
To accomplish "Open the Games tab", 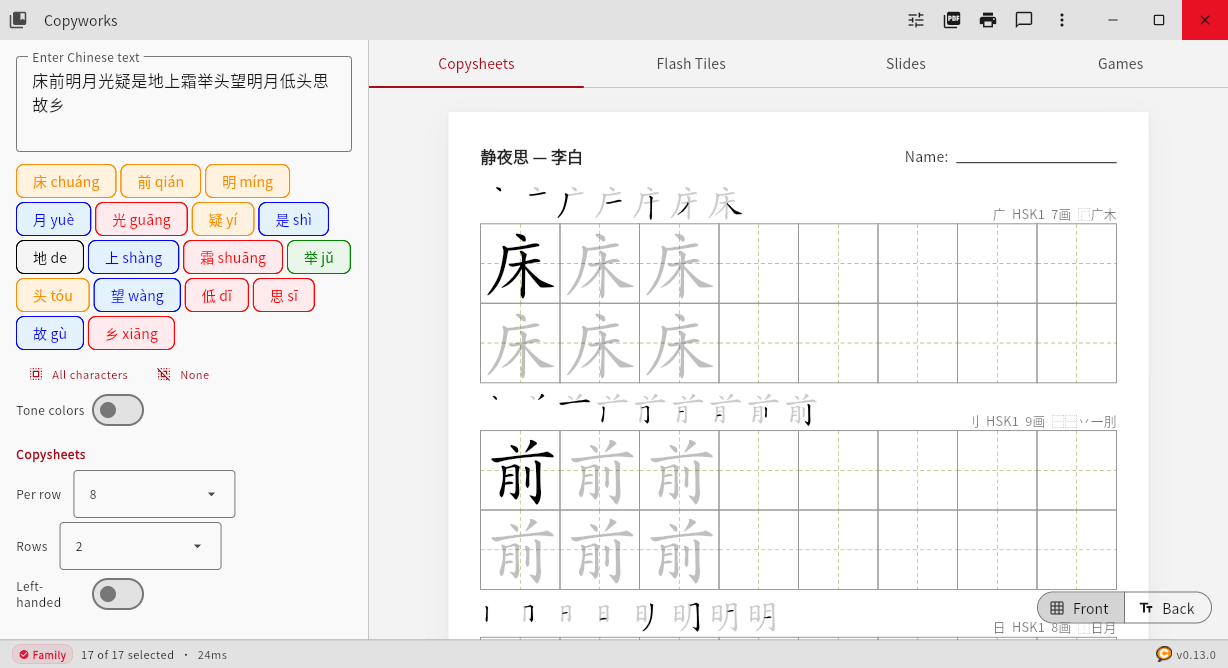I will [1119, 63].
